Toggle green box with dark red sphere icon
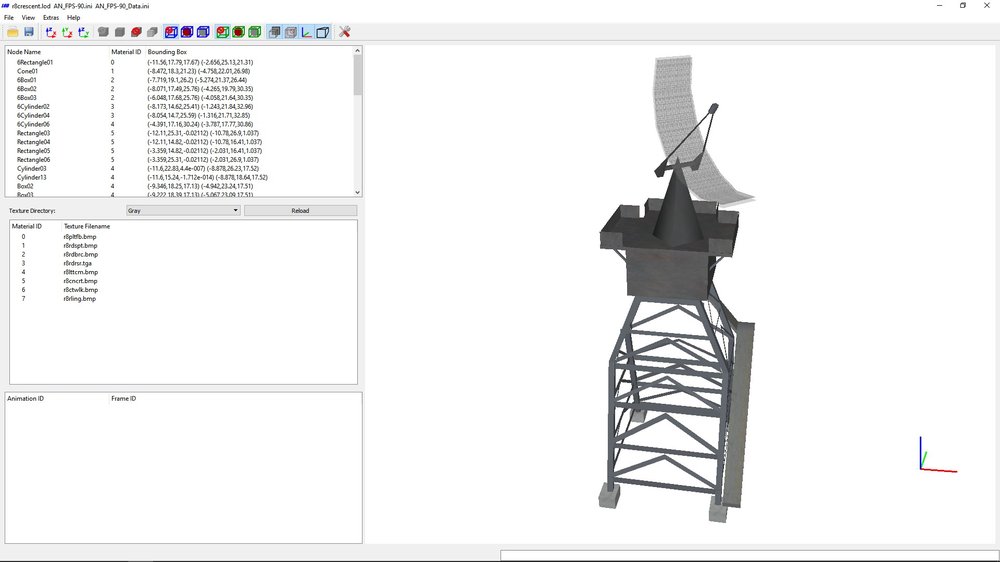 (239, 32)
